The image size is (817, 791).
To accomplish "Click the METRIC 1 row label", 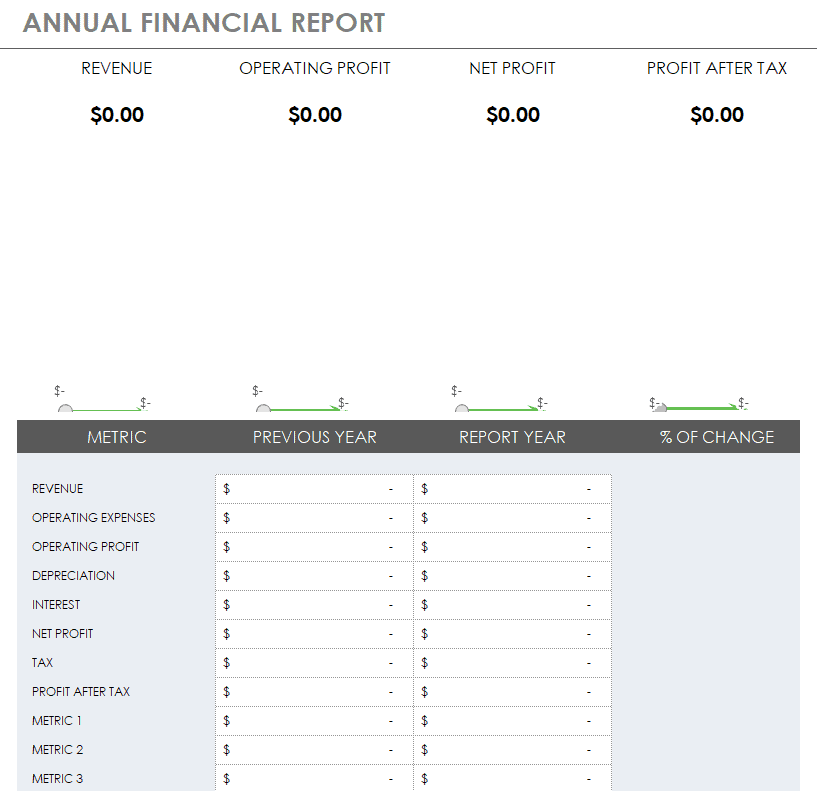I will (x=57, y=721).
